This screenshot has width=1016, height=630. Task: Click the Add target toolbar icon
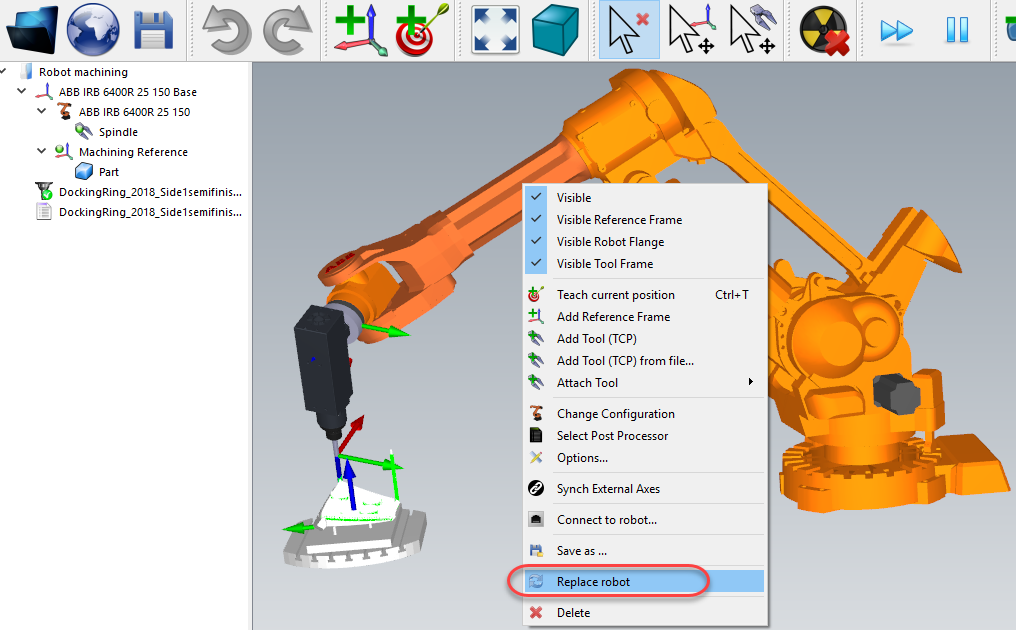[422, 29]
